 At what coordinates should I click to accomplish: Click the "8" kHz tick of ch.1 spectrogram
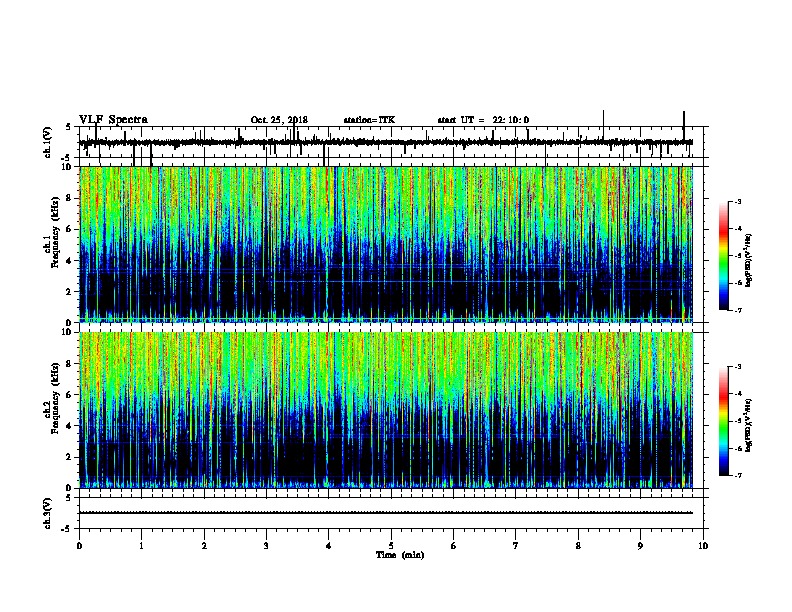[71, 198]
